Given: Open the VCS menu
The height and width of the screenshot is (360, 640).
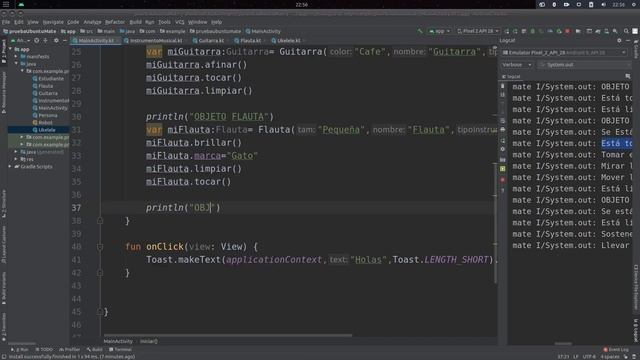Looking at the screenshot, I should click(x=180, y=22).
